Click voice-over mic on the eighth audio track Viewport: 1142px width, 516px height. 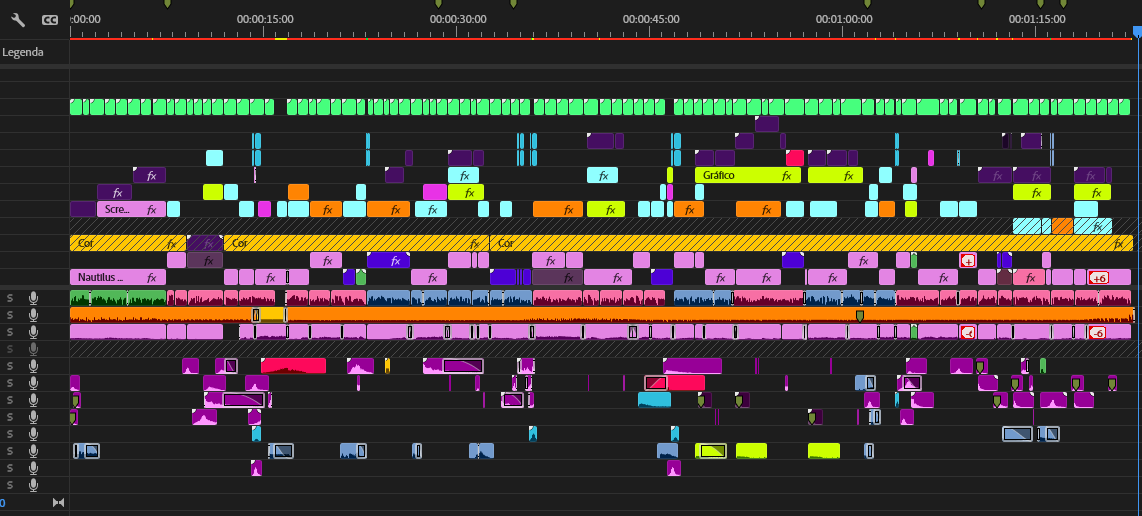(33, 417)
